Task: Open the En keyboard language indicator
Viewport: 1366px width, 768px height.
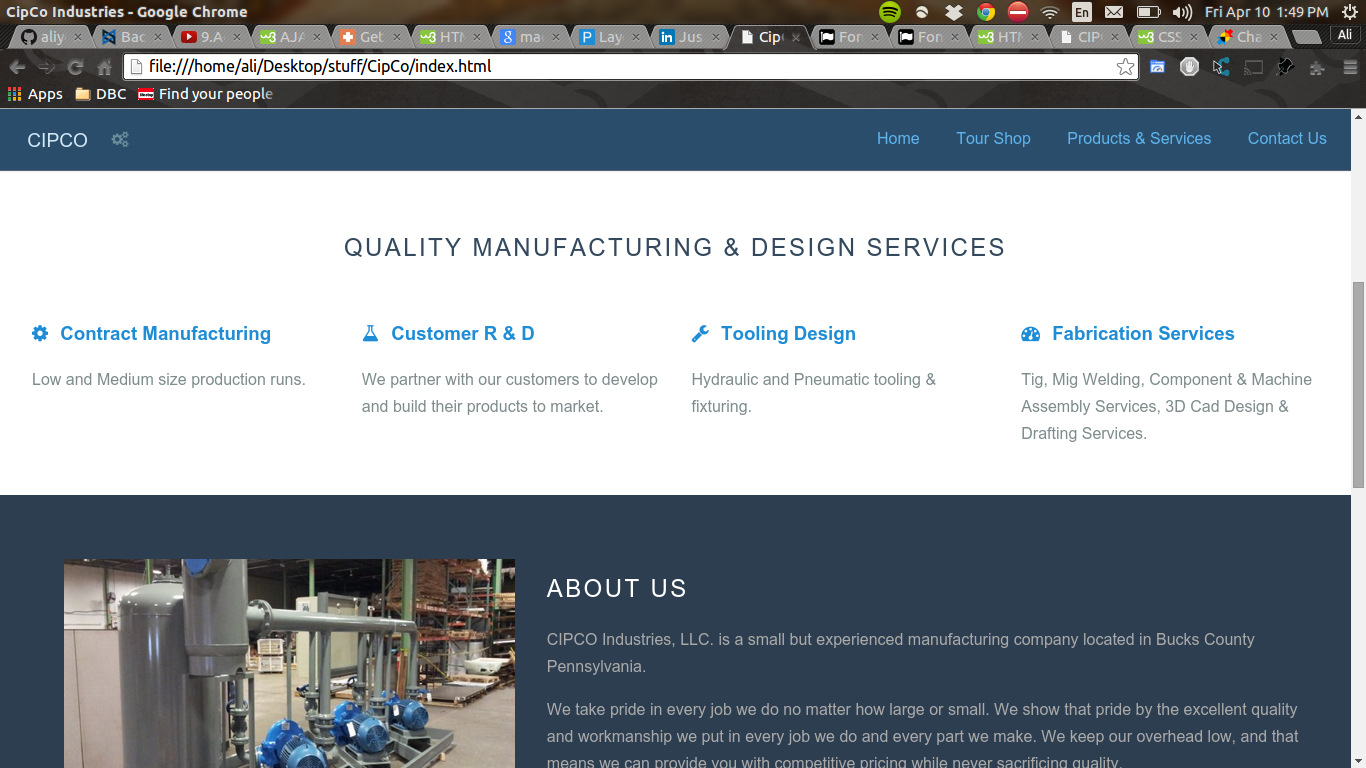Action: 1082,12
